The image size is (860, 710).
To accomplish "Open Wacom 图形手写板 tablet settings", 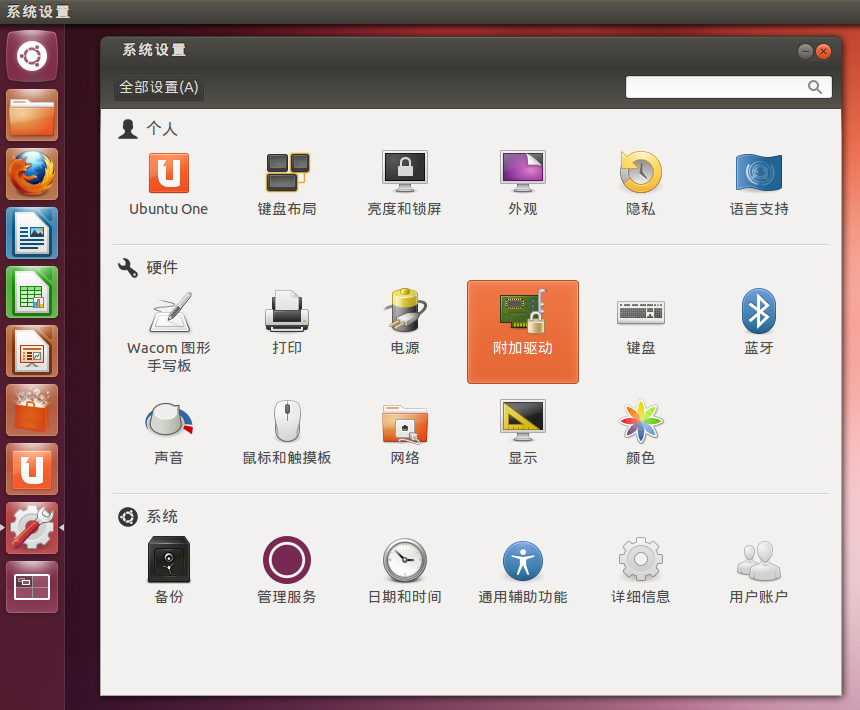I will [169, 332].
